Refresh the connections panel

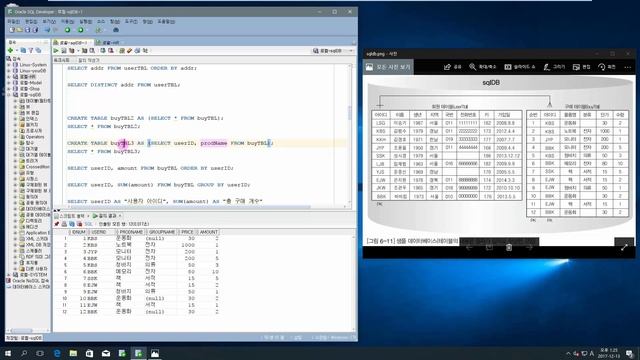coord(23,50)
